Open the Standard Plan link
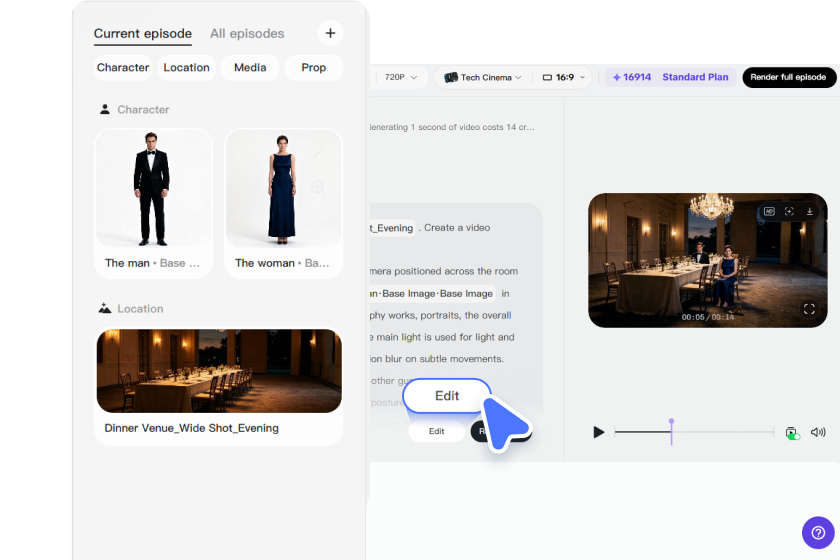Screen dimensions: 840x560 coord(695,77)
